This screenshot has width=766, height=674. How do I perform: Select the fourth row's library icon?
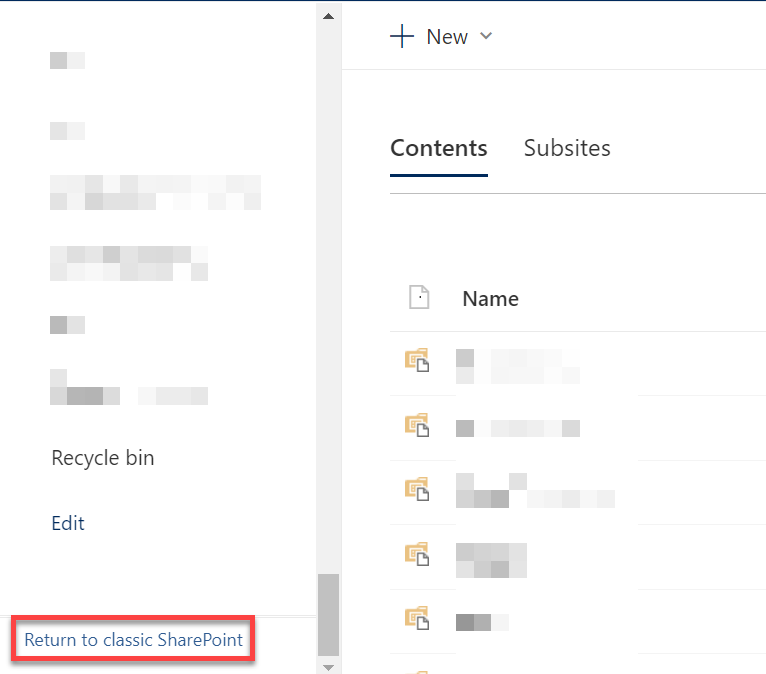tap(416, 554)
